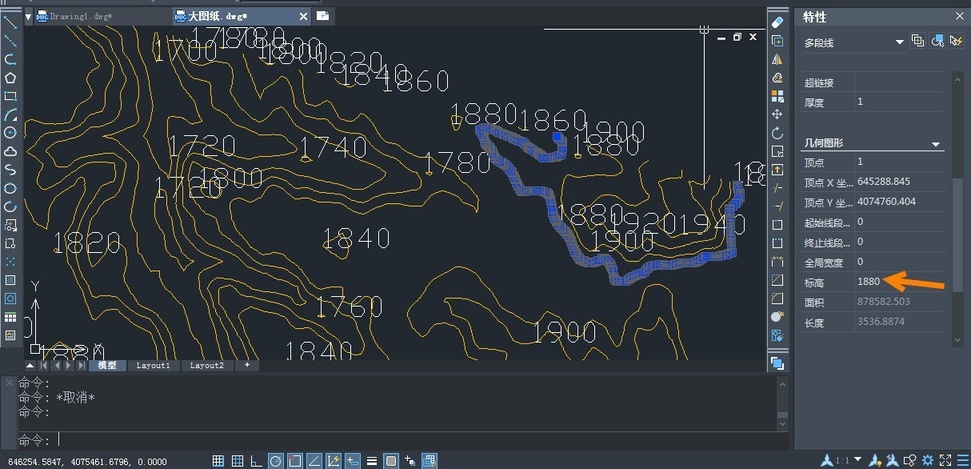Open the drawing tabs list arrow
This screenshot has width=971, height=469.
[x=28, y=16]
